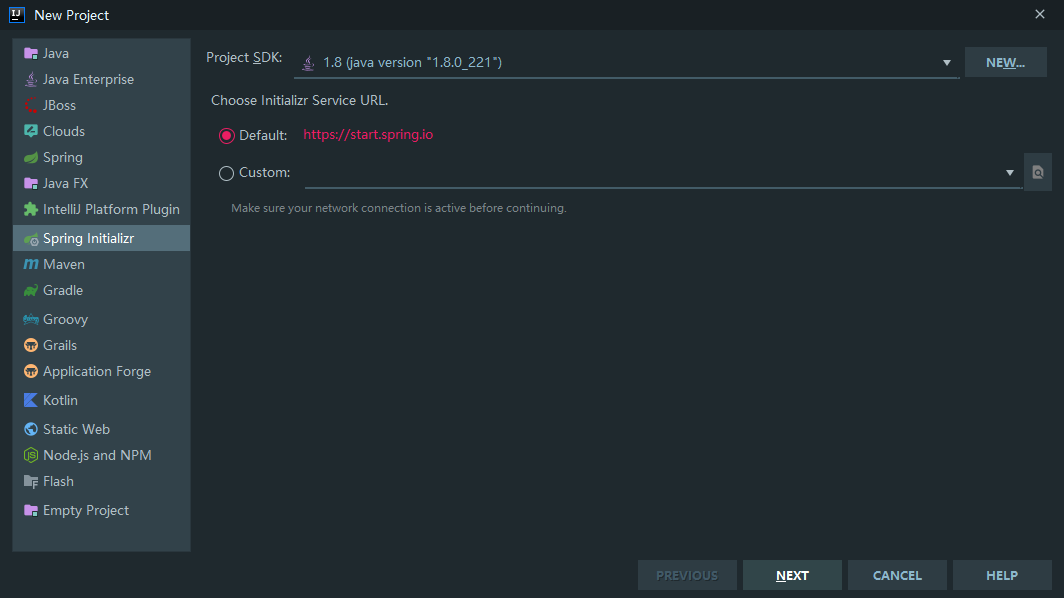Click the JBoss icon
1064x598 pixels.
tap(31, 105)
